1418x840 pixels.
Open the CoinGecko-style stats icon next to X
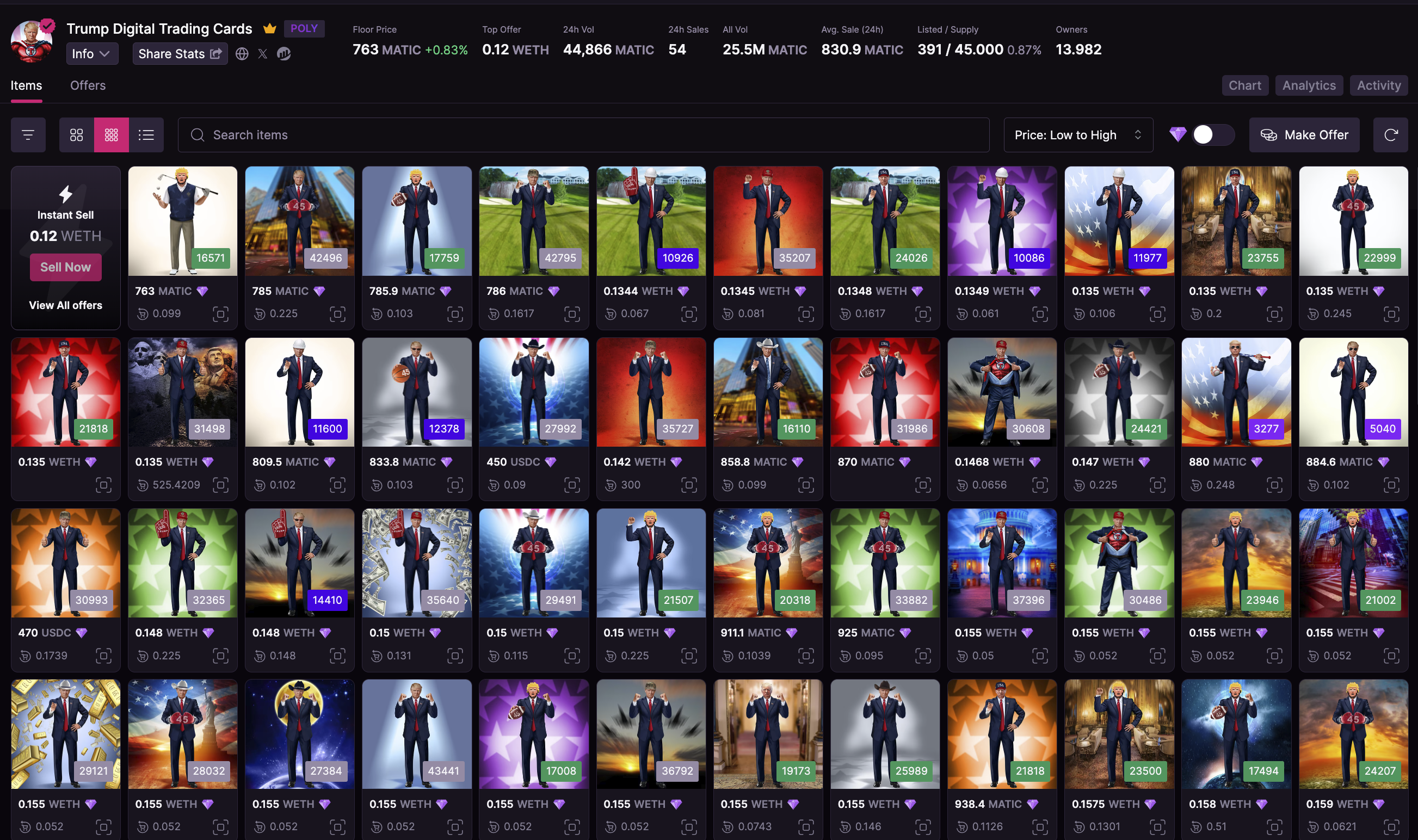coord(283,54)
